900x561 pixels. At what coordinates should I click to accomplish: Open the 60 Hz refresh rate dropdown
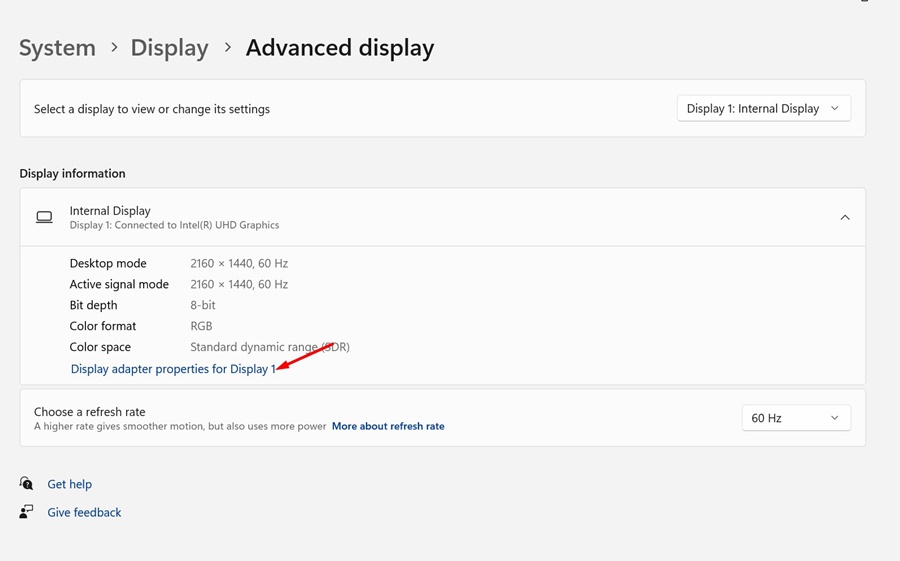796,418
